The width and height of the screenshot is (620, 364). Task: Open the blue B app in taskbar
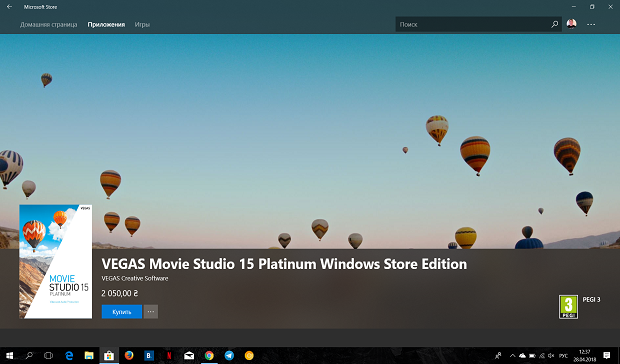149,356
